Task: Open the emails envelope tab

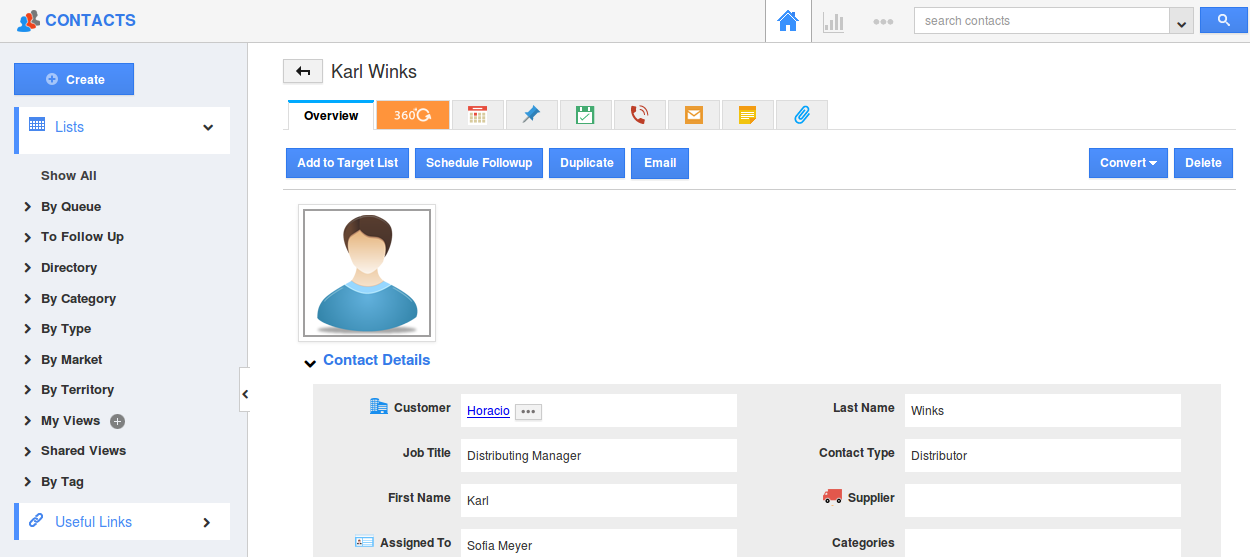Action: (693, 115)
